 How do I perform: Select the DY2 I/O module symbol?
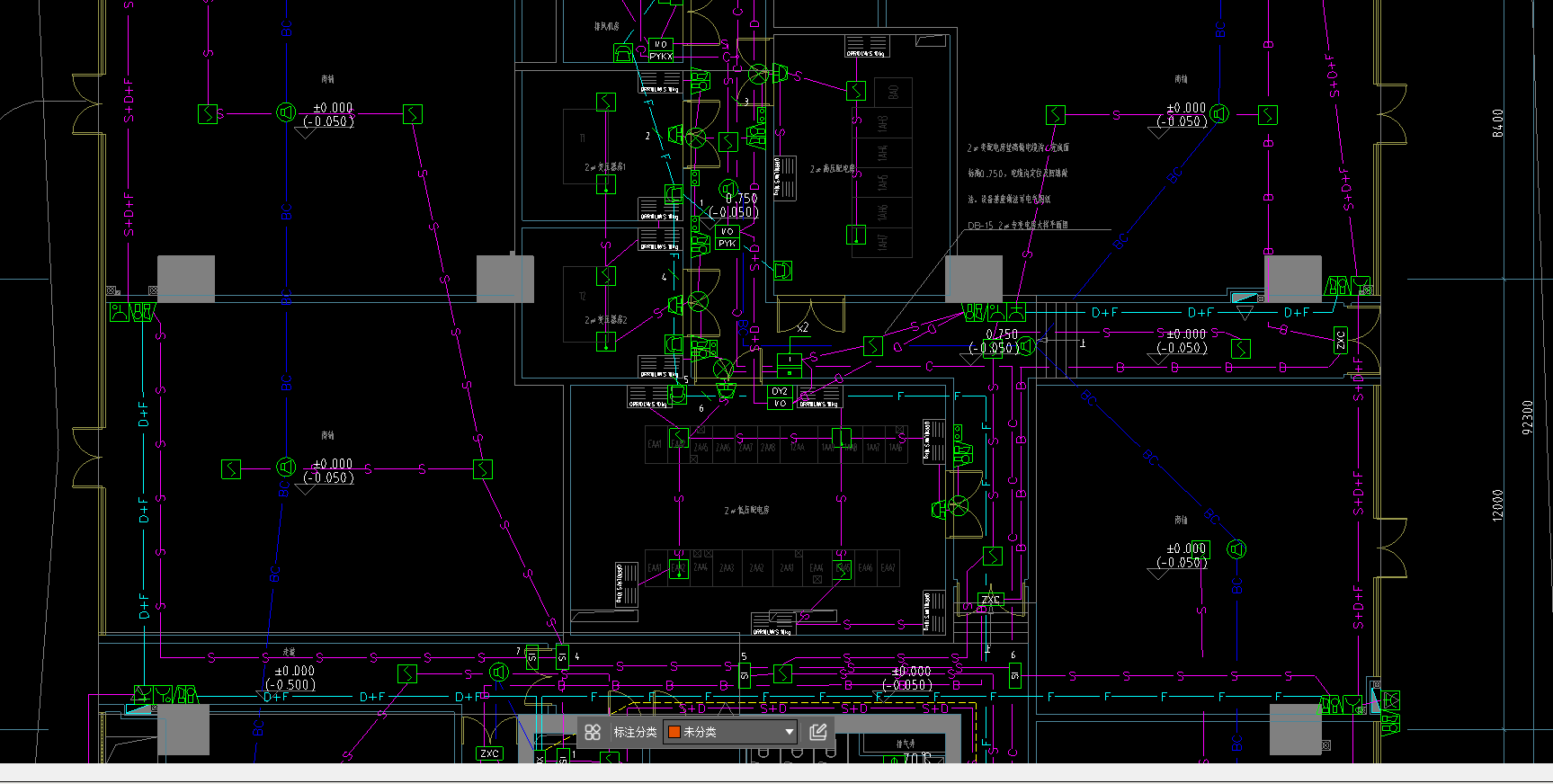click(780, 397)
